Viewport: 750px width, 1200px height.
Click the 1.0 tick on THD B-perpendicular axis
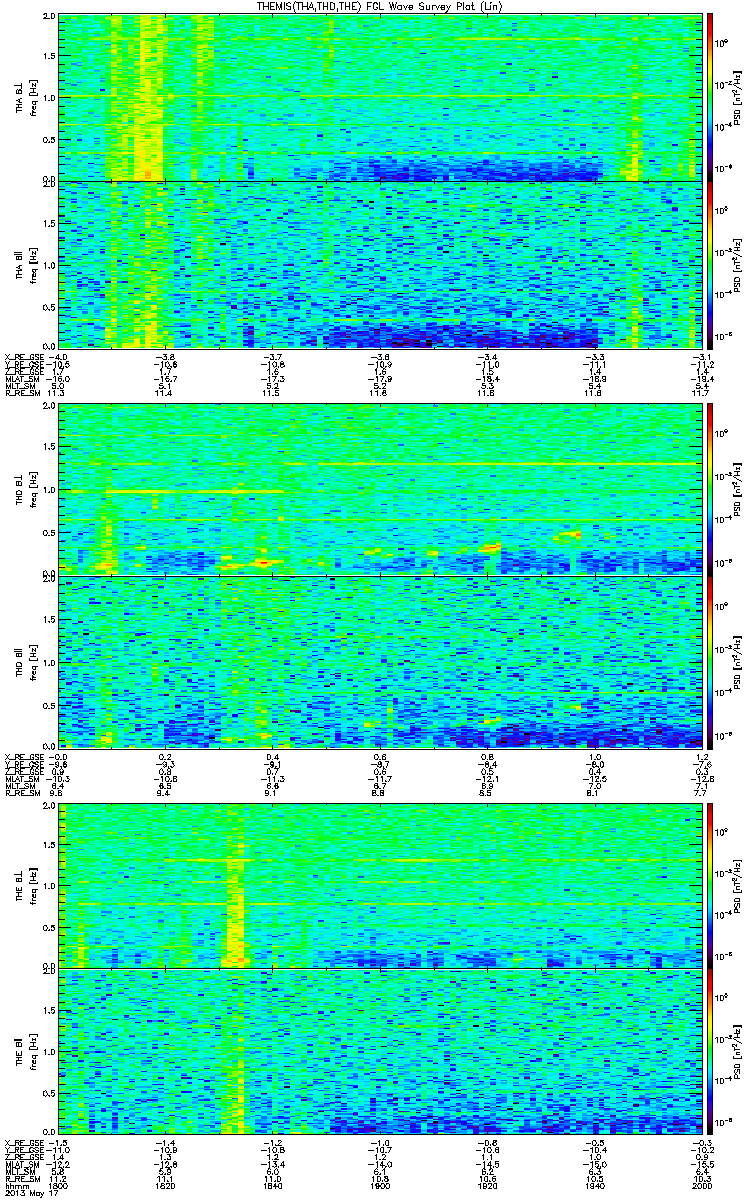[48, 490]
